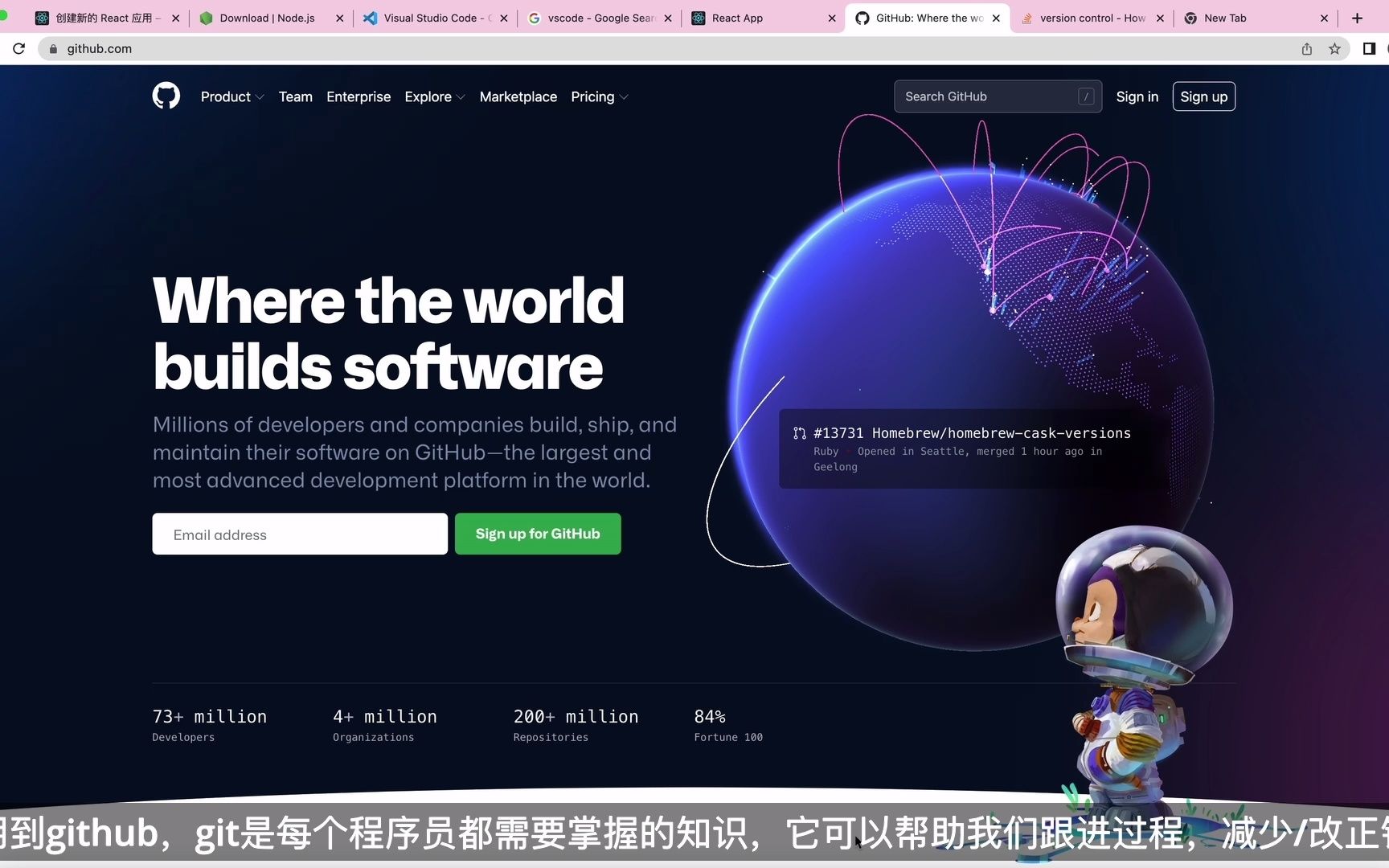Screen dimensions: 1389x868
Task: Close the version control tab
Action: pos(1160,18)
